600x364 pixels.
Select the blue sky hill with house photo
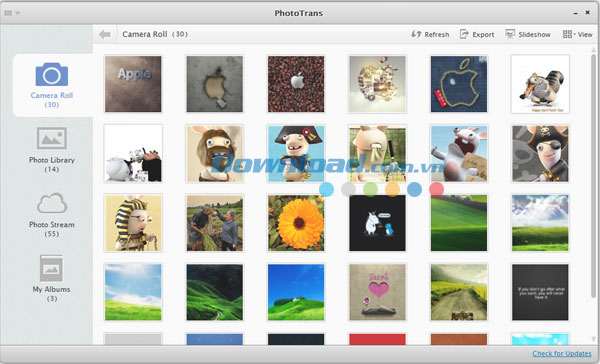[296, 292]
